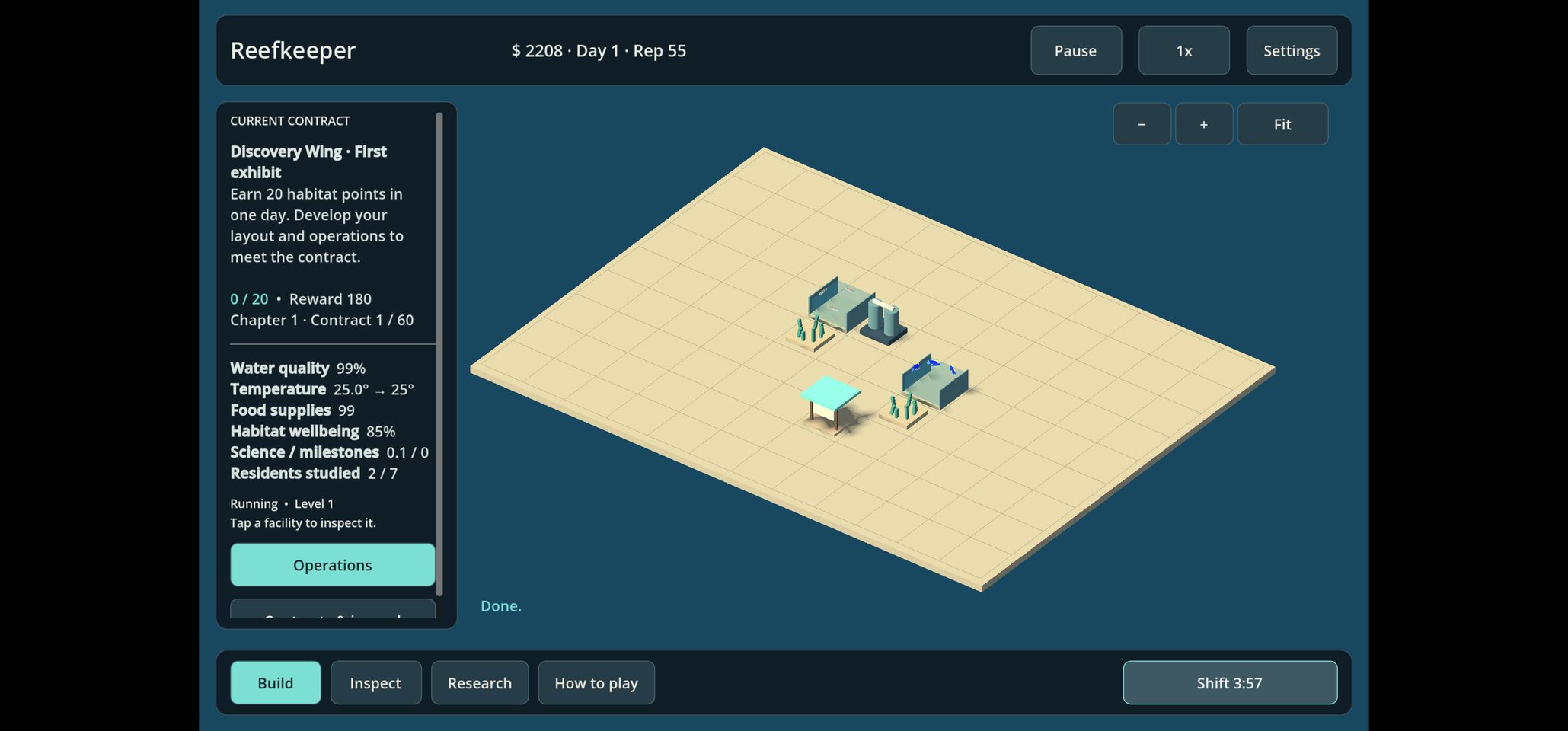Click the Temperature 25.0° reading
This screenshot has width=1568, height=731.
(x=322, y=389)
